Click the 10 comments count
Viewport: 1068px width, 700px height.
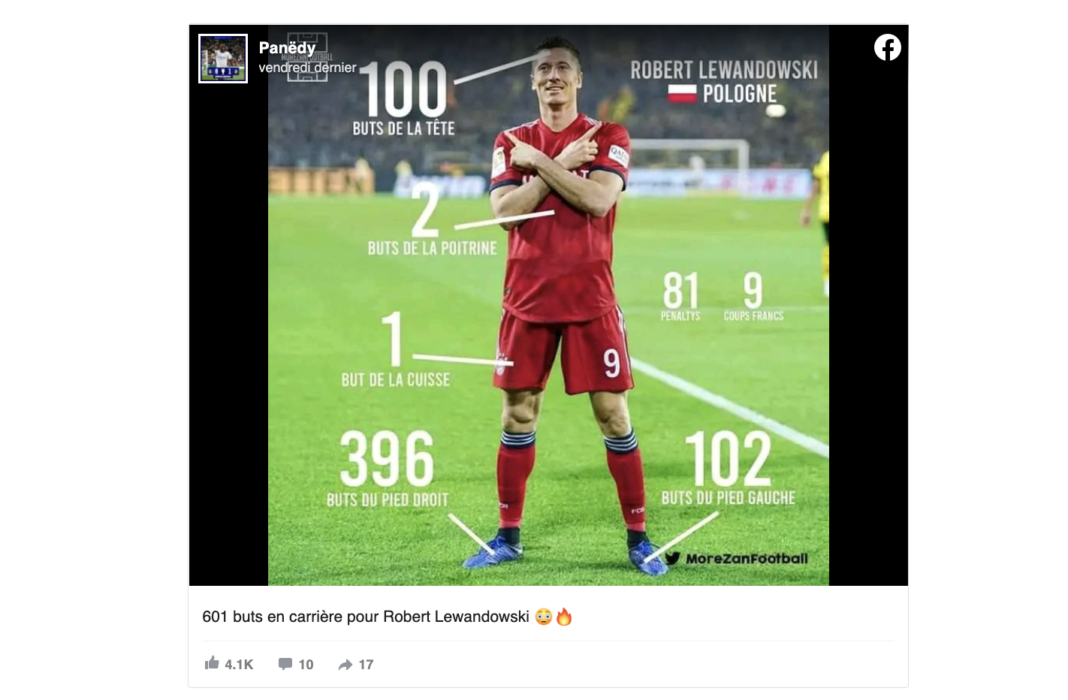pos(306,665)
